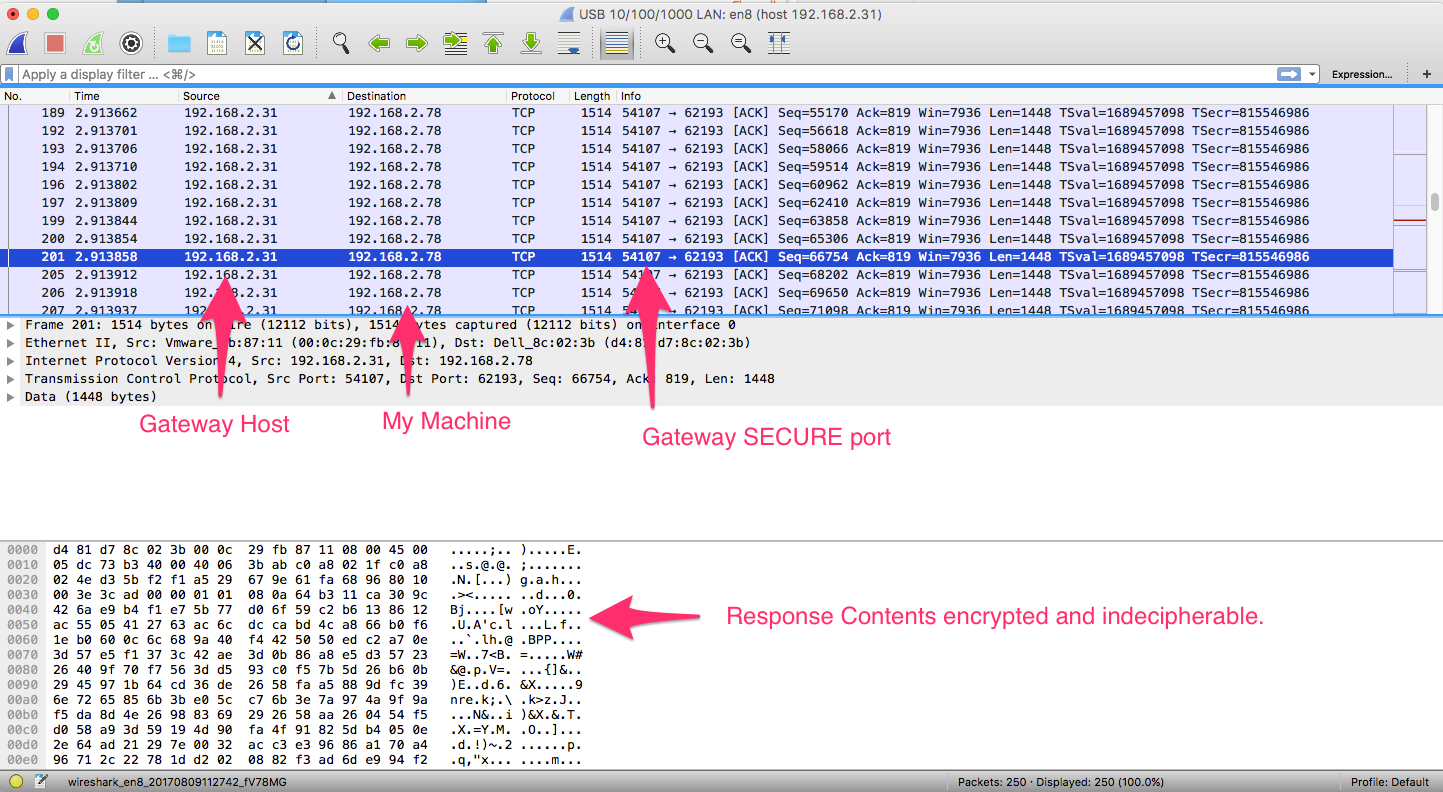The image size is (1443, 792).
Task: Go to the last packet
Action: (532, 43)
